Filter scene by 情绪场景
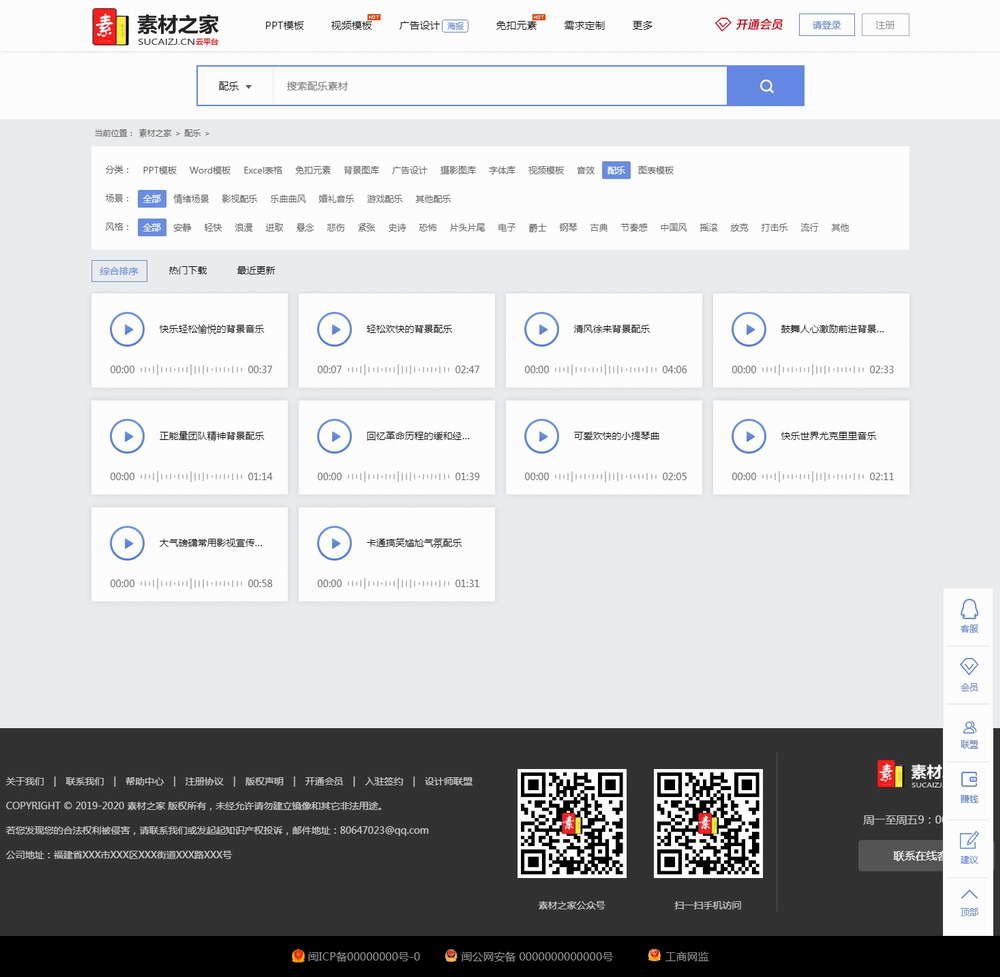Viewport: 1000px width, 977px height. 191,199
